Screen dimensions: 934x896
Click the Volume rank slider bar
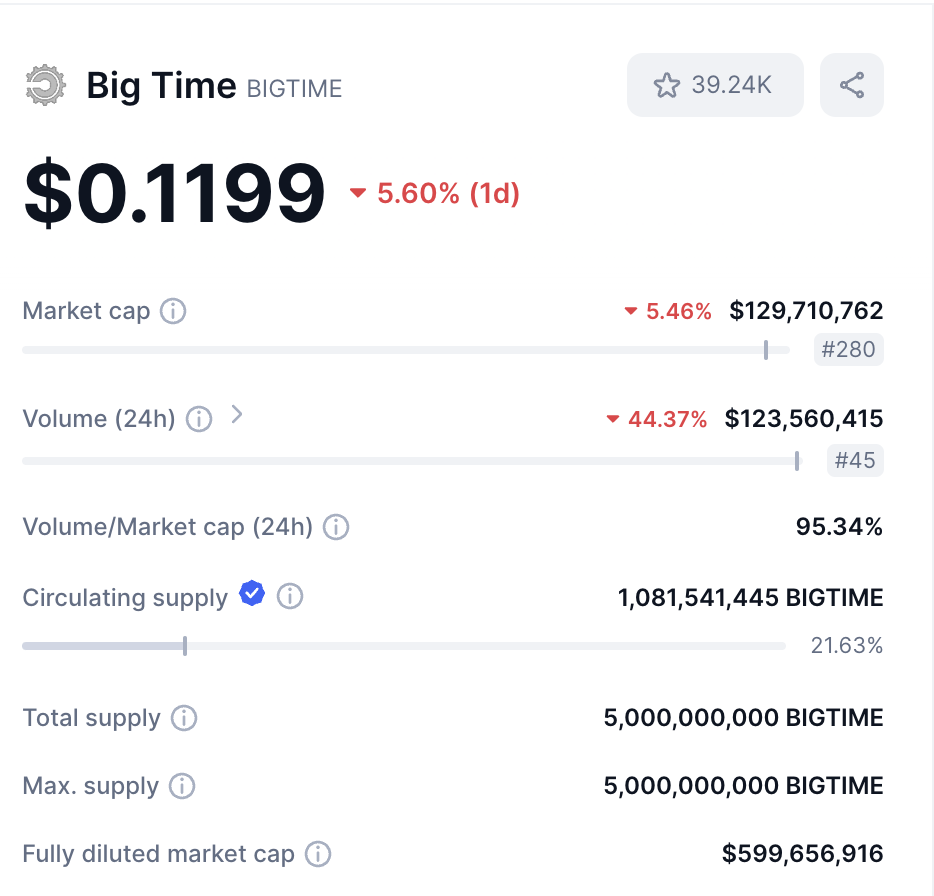410,461
